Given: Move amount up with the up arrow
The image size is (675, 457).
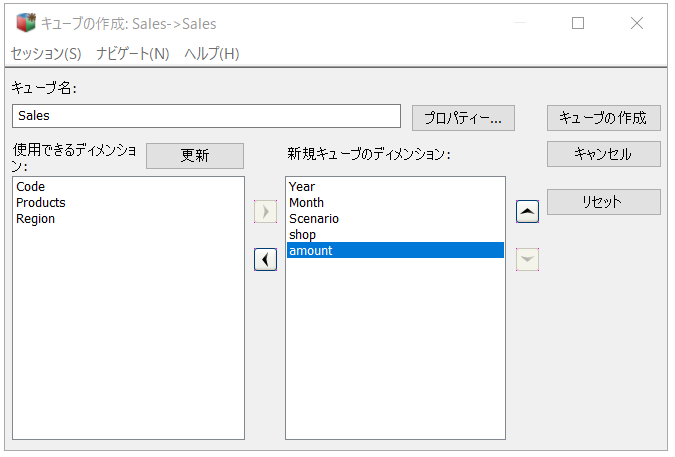Looking at the screenshot, I should pyautogui.click(x=527, y=211).
